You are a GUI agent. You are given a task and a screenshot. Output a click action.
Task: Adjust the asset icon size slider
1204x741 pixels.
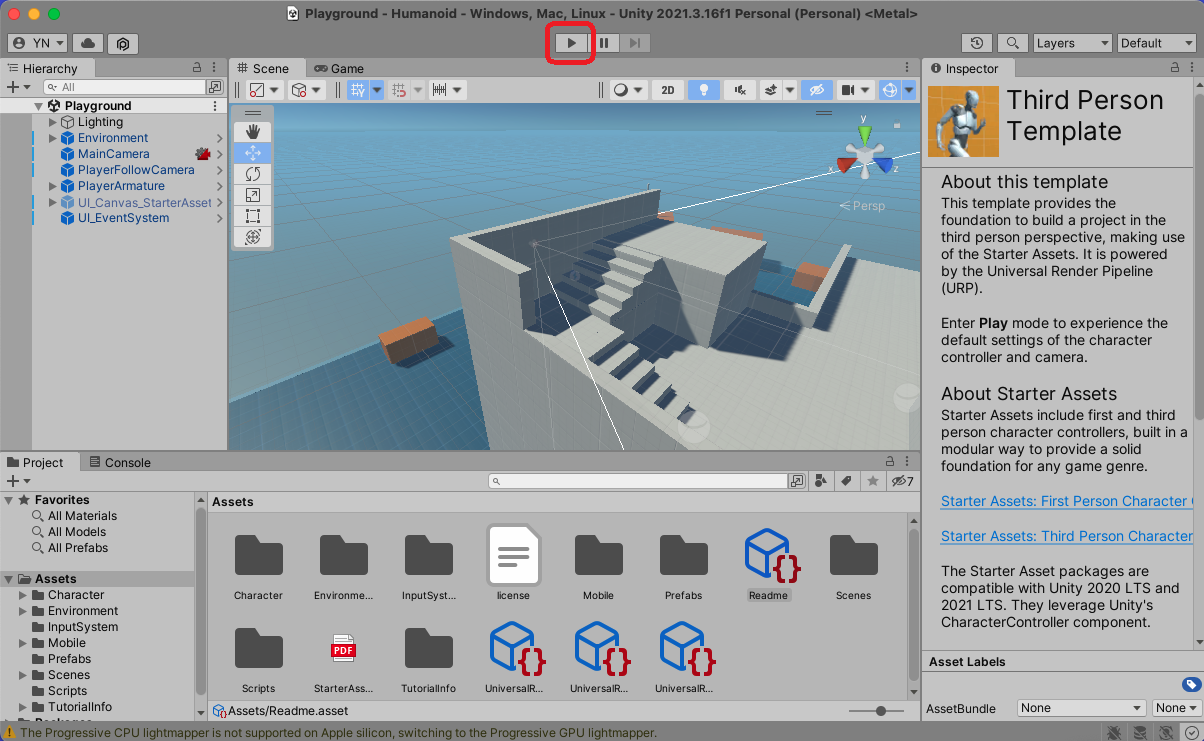coord(880,710)
